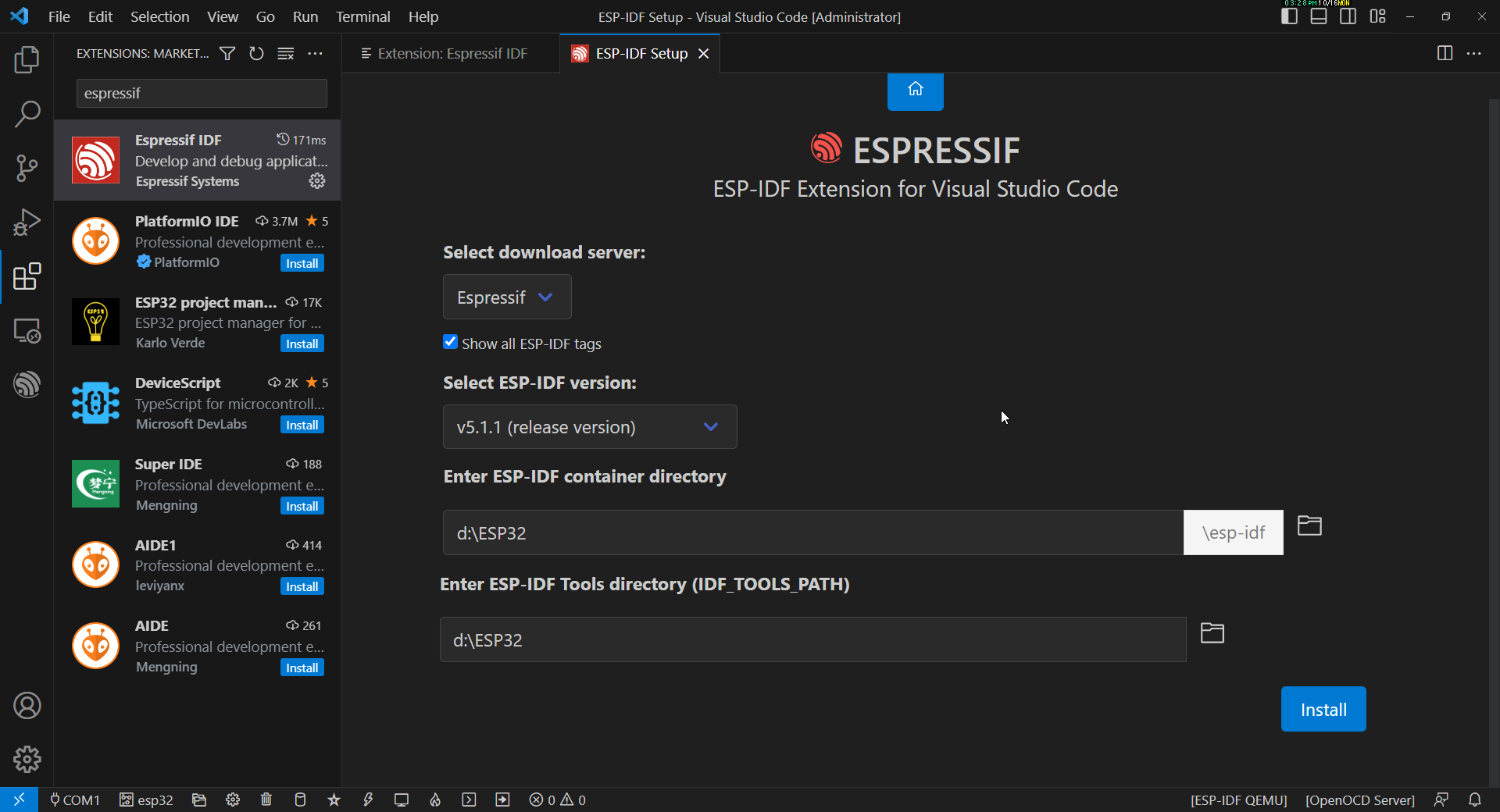1500x812 pixels.
Task: Click feedback icon in status bar
Action: 1441,800
